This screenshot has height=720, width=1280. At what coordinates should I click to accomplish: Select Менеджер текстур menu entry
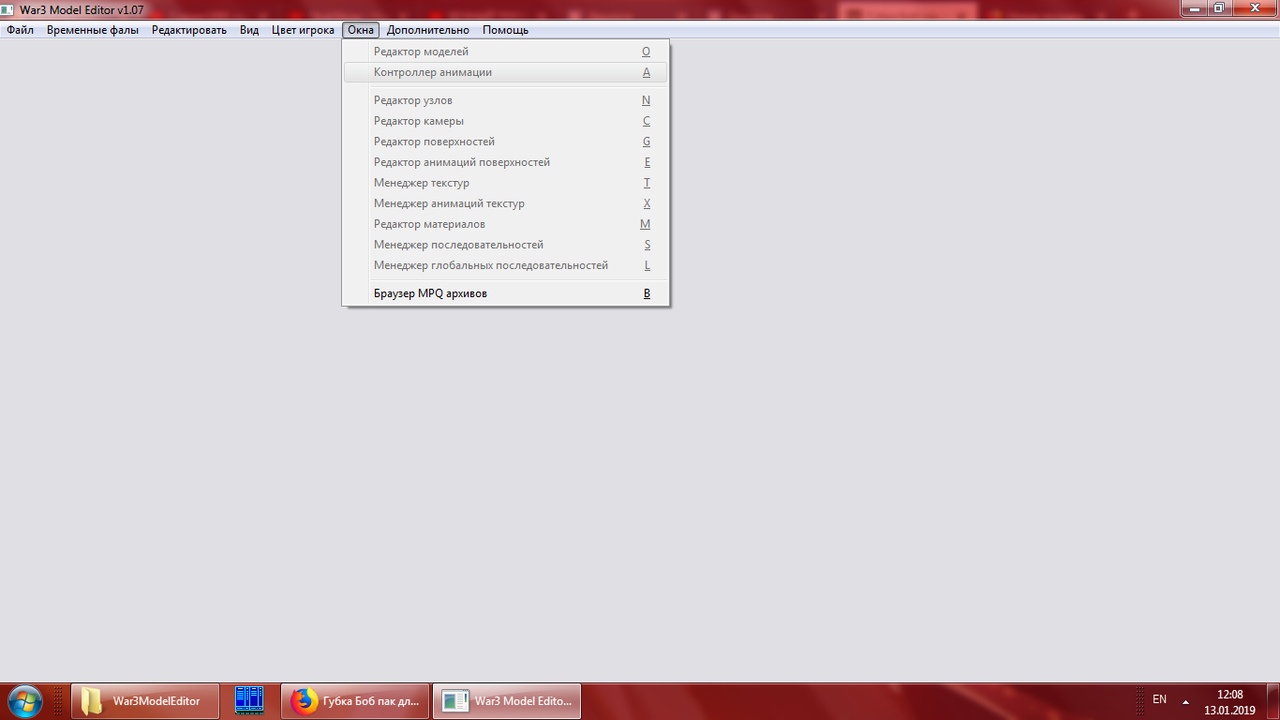421,183
